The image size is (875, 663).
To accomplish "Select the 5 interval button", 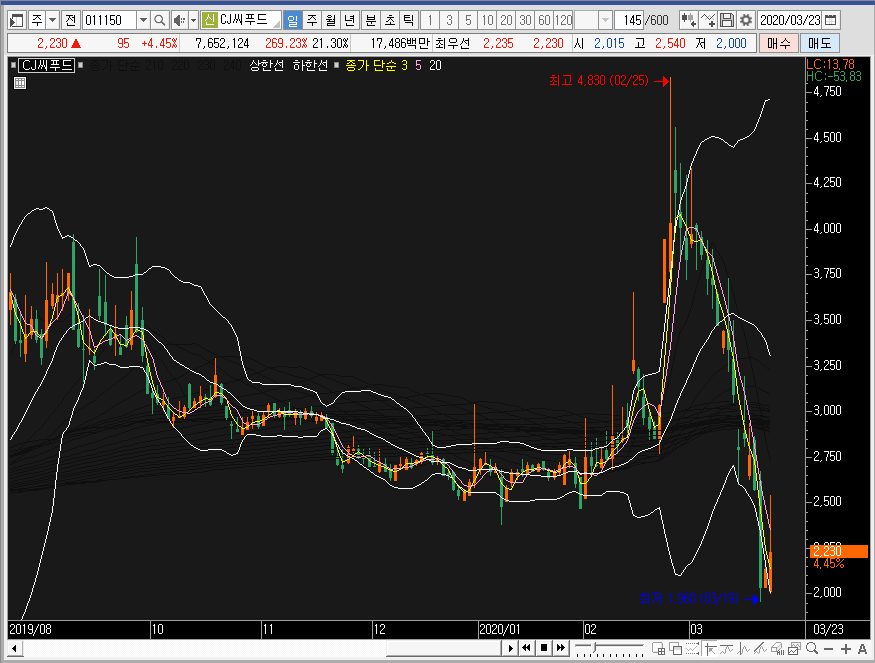I will click(x=468, y=21).
